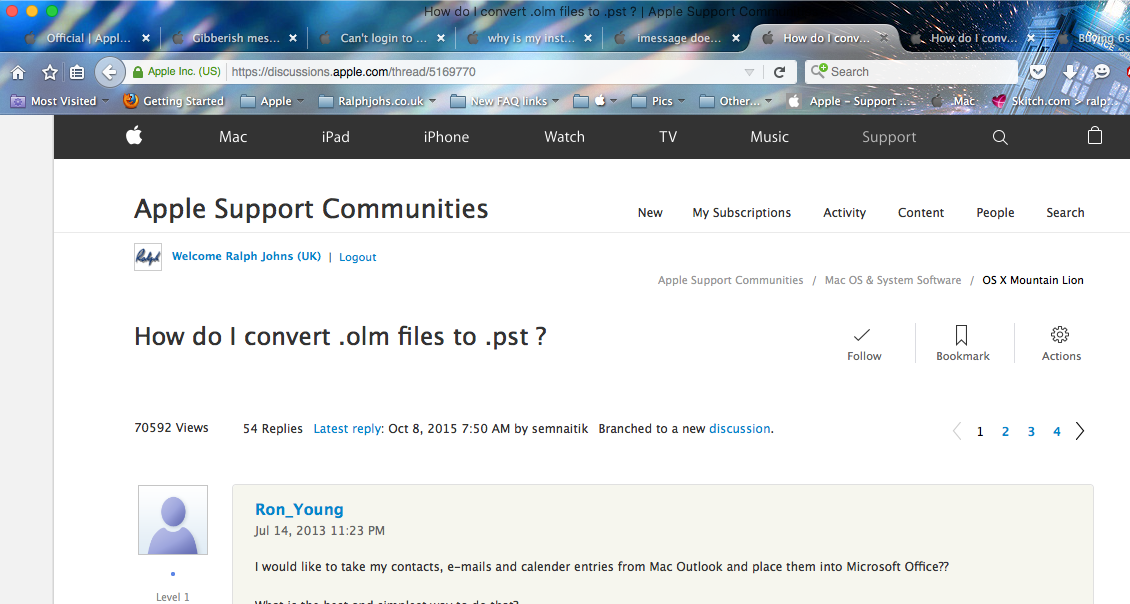Click the smiley chat icon
Screen dimensions: 1130x604
[1101, 71]
